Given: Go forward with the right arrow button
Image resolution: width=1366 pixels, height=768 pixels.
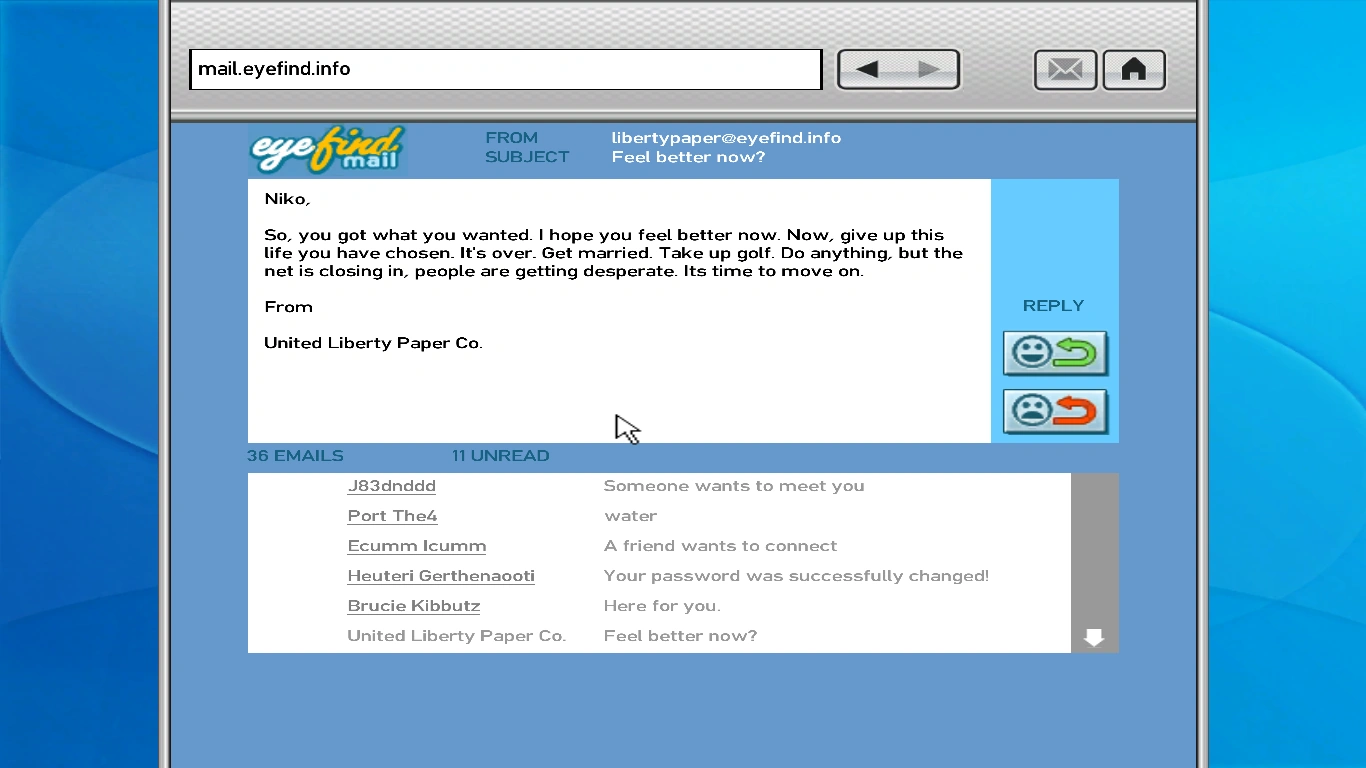Looking at the screenshot, I should [929, 69].
